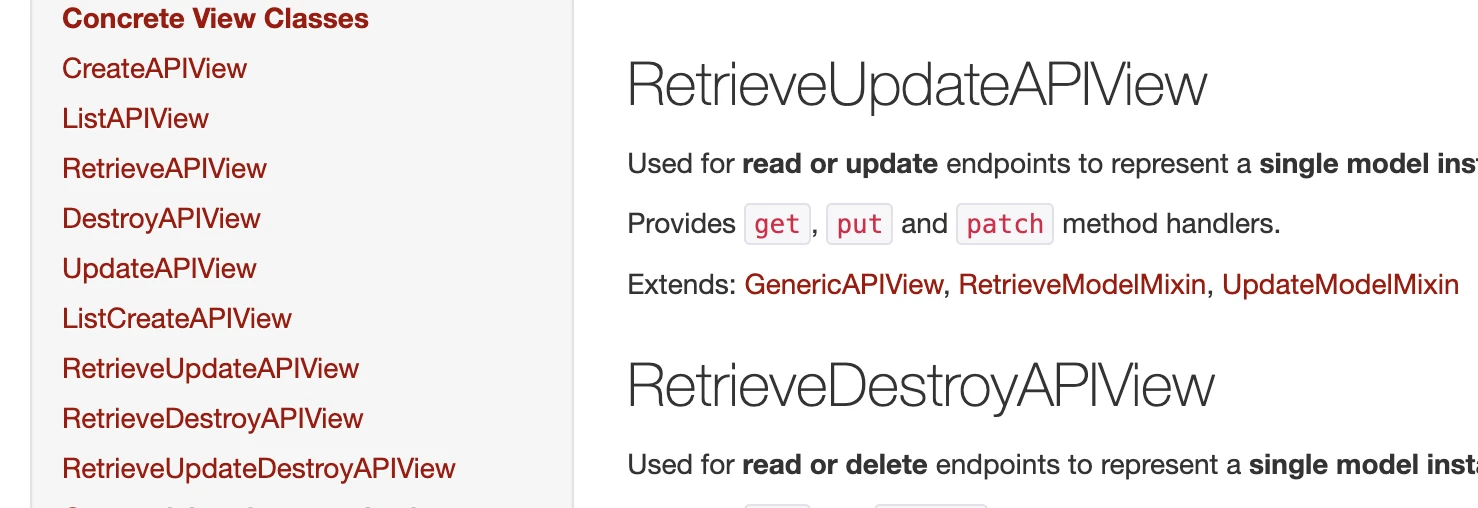The height and width of the screenshot is (508, 1478).
Task: Click the 'put' code label
Action: (x=859, y=224)
